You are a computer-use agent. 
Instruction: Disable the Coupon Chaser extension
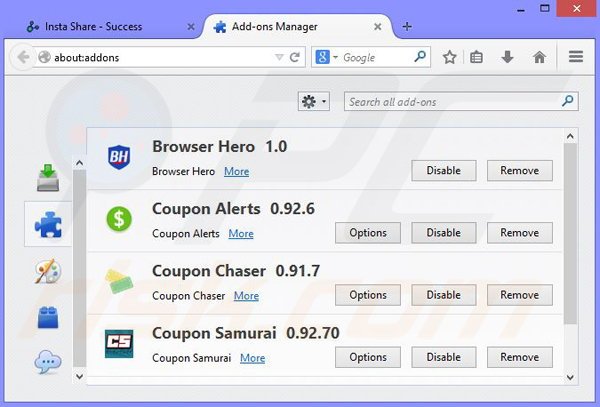coord(444,295)
